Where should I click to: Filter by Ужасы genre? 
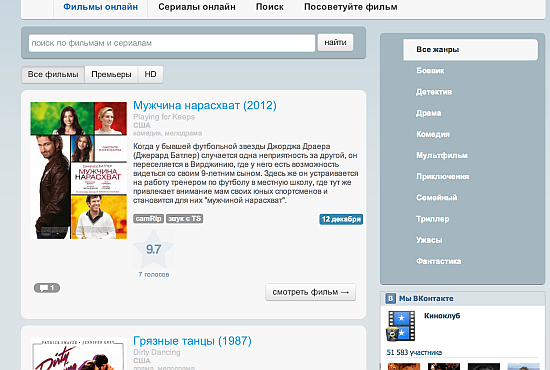point(429,240)
